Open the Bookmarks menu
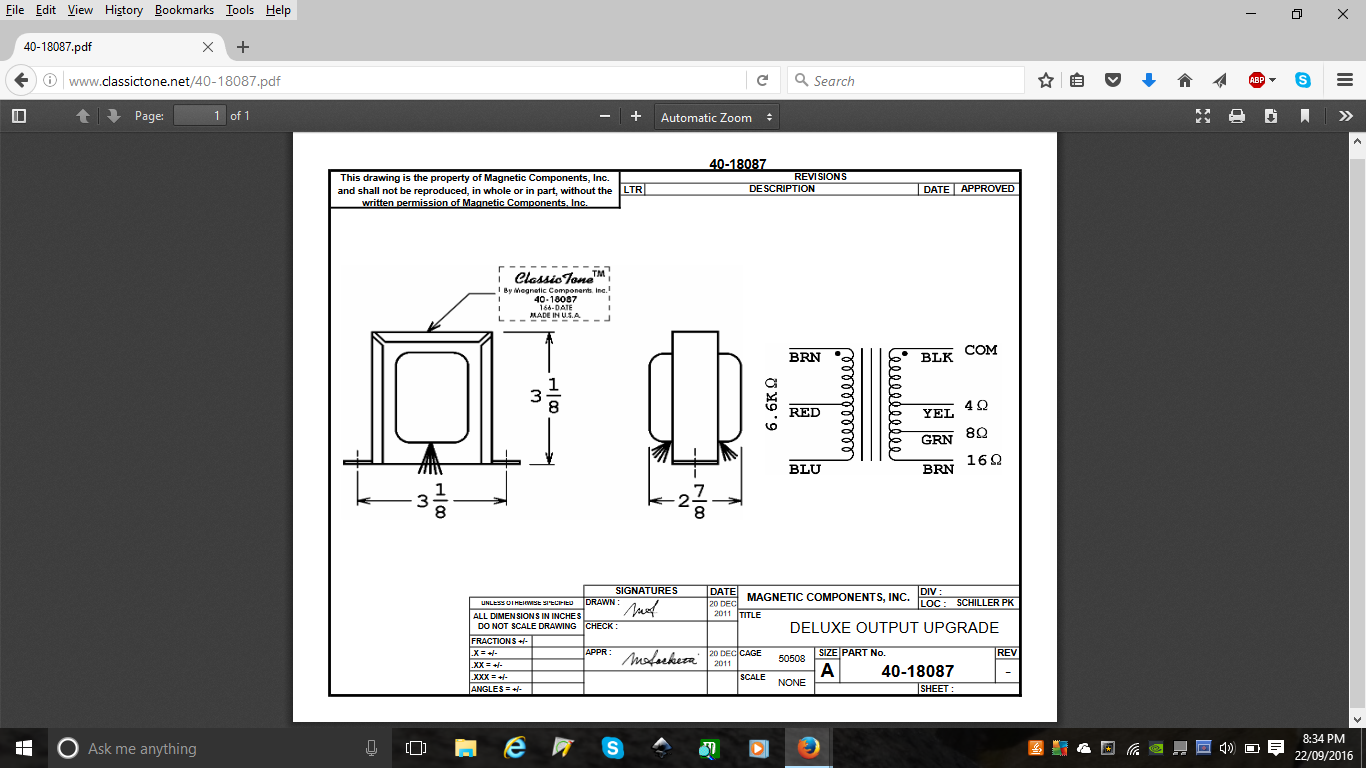The width and height of the screenshot is (1366, 768). pos(184,10)
